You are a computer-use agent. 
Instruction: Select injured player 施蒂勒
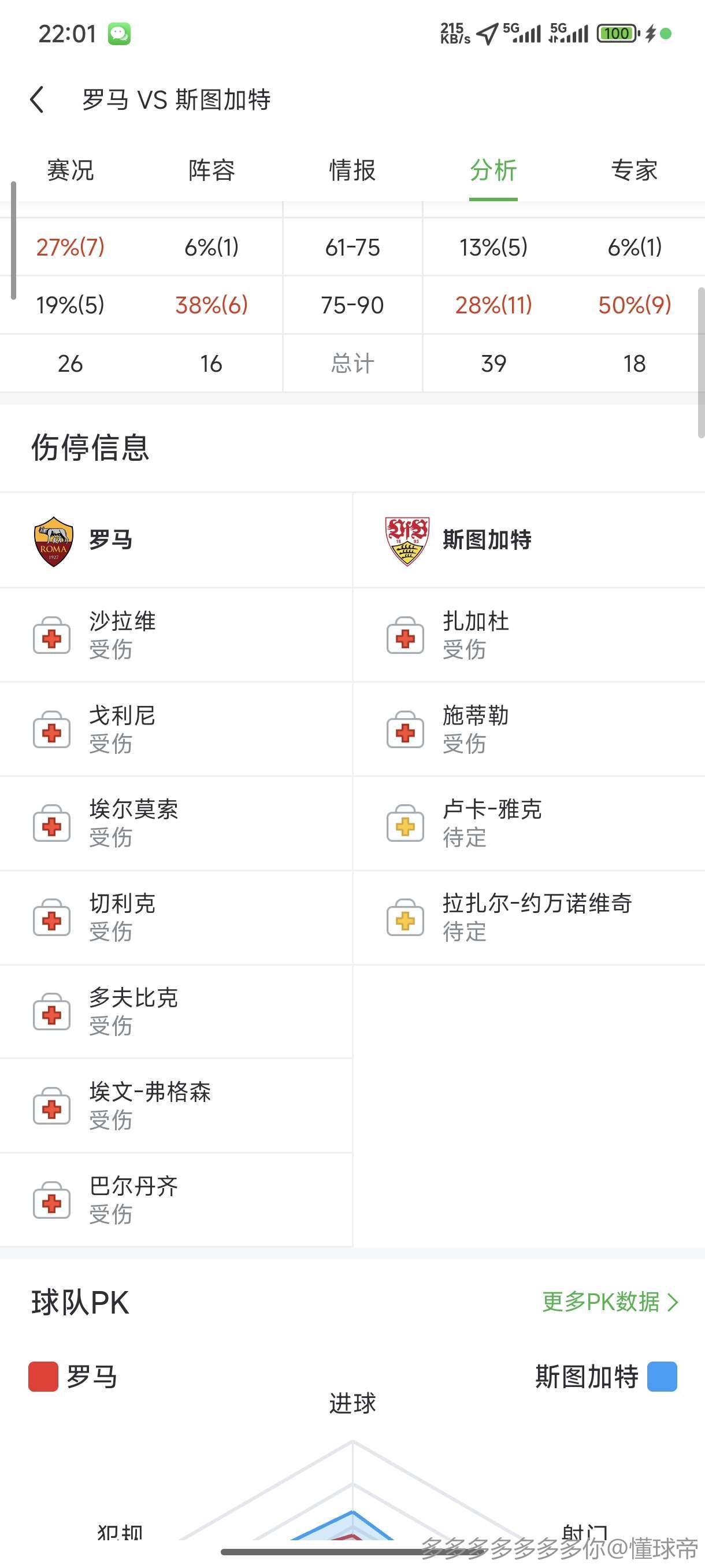coord(476,716)
